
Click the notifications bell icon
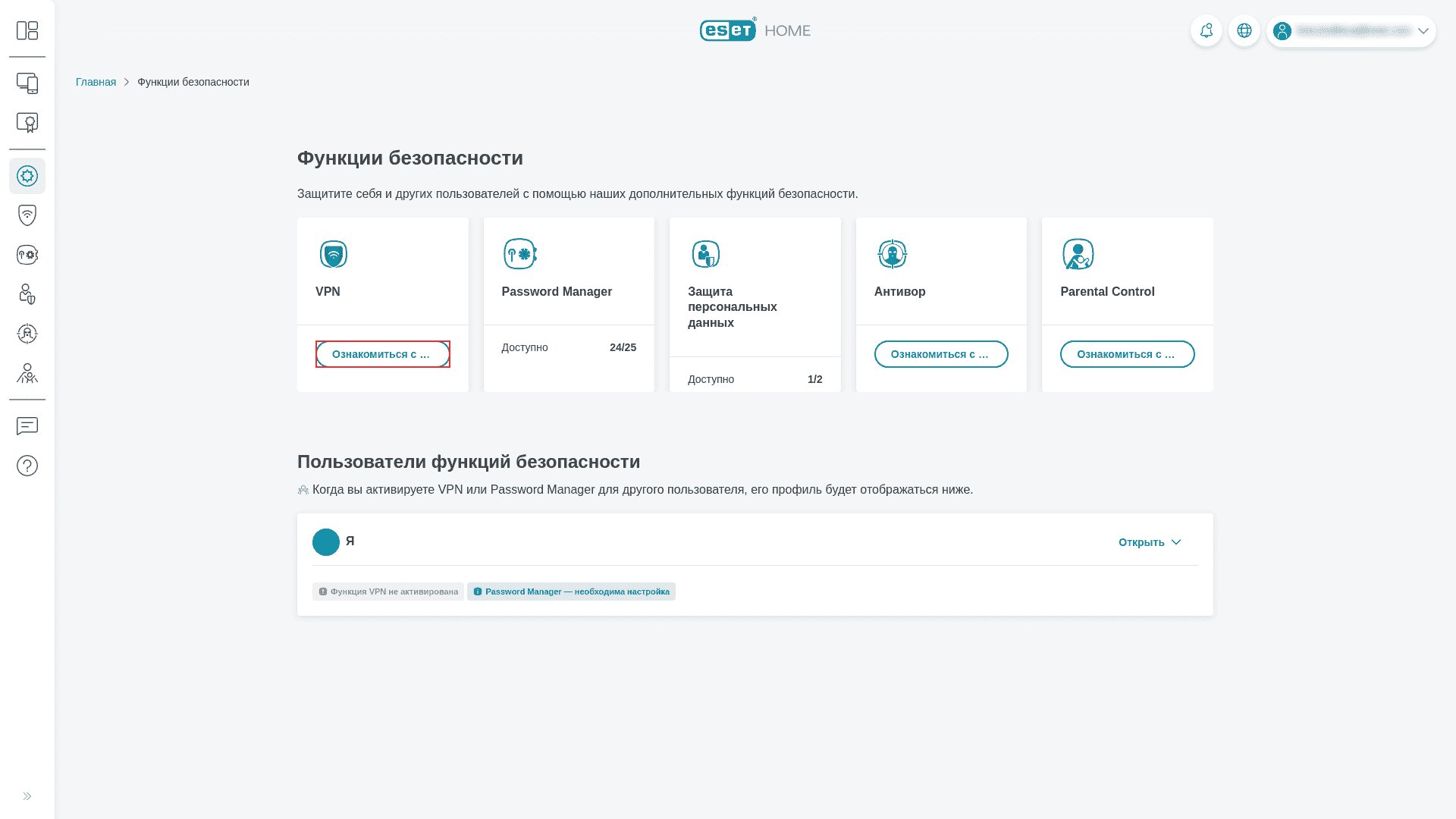1206,31
